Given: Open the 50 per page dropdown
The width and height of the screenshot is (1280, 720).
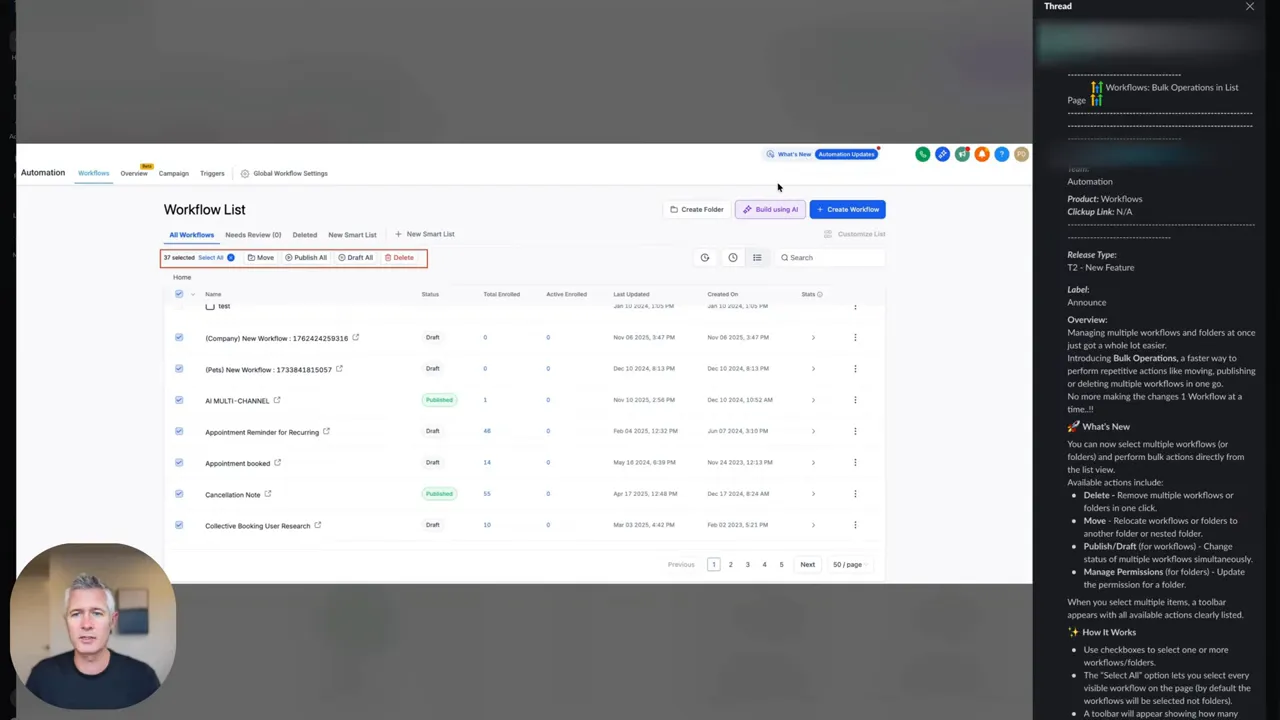Looking at the screenshot, I should (x=847, y=564).
